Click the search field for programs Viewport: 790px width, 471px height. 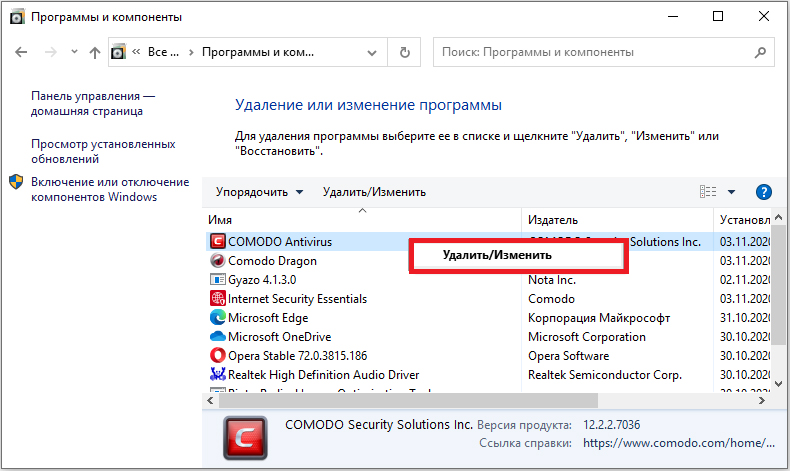click(604, 52)
